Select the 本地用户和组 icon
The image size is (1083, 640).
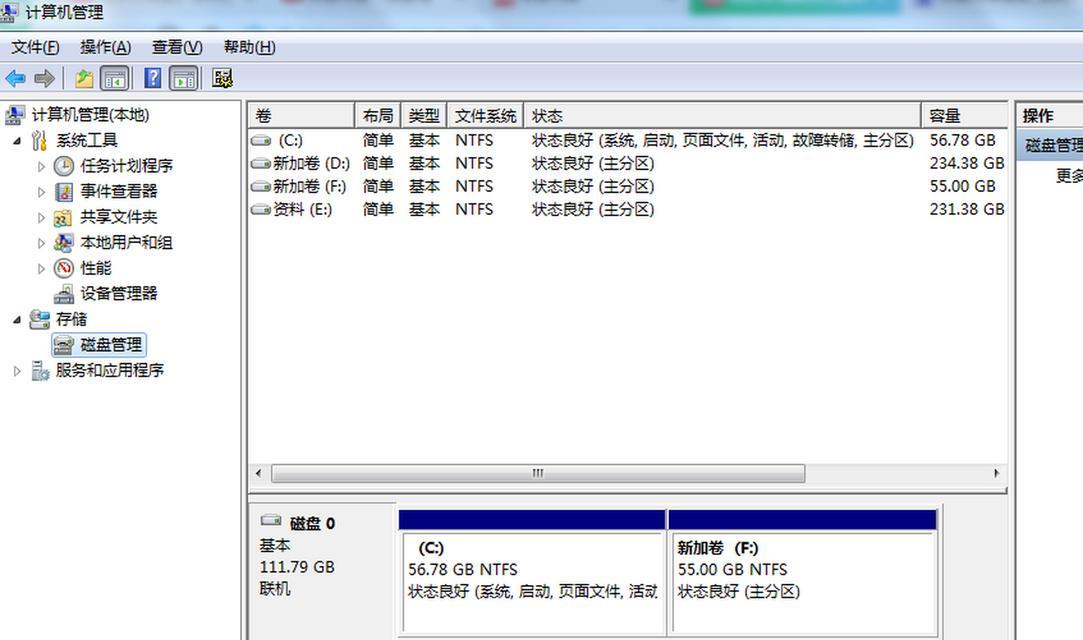click(x=64, y=242)
